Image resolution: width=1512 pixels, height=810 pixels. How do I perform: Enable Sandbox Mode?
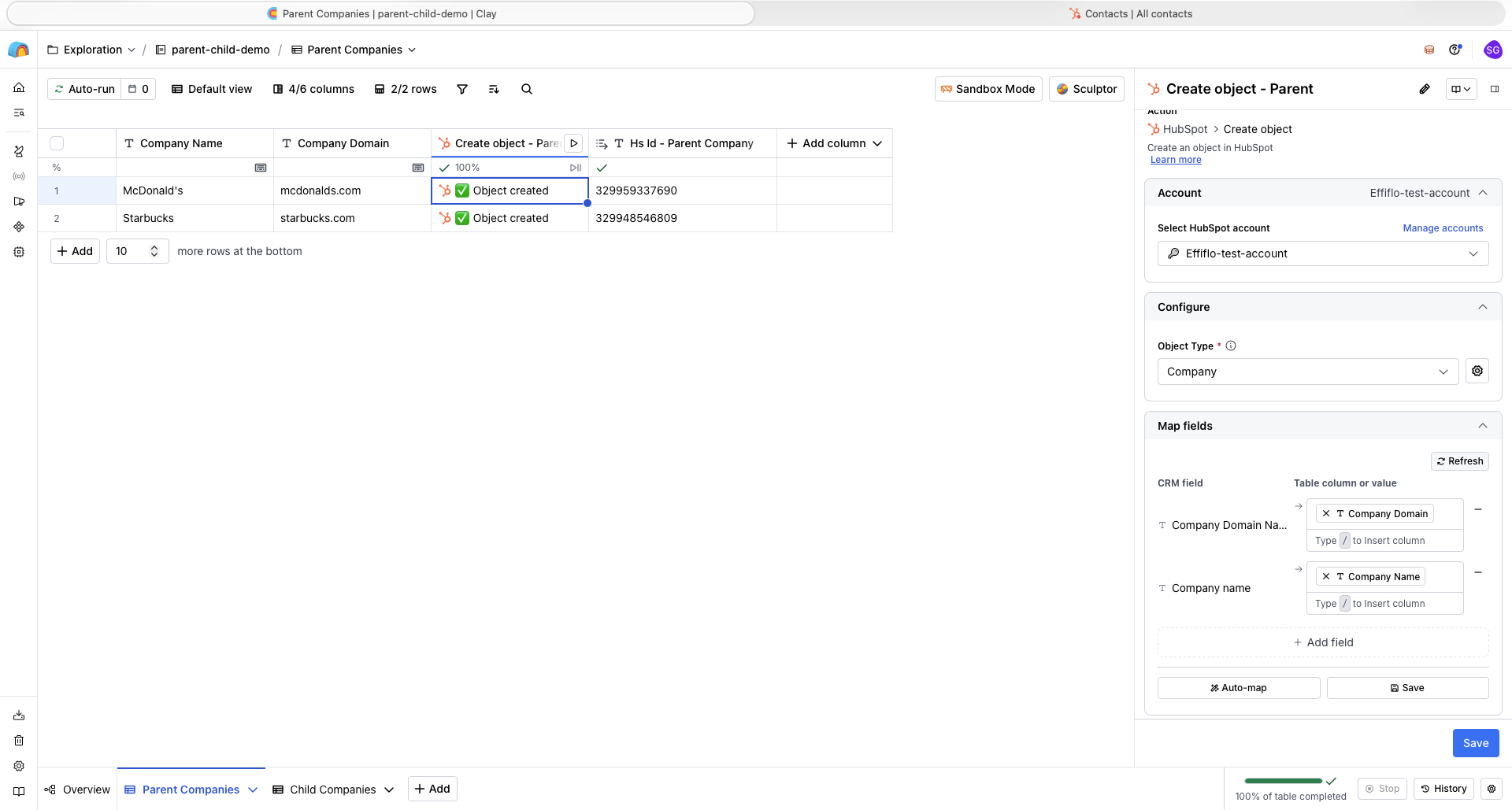coord(988,89)
